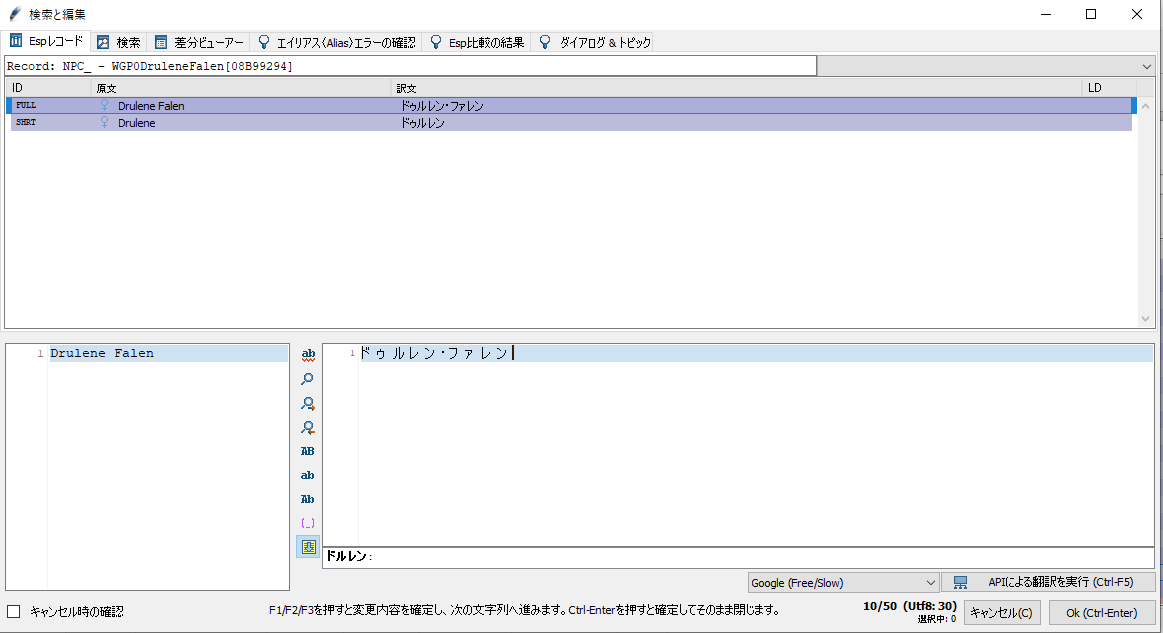
Task: Switch to ダイアログ＆トピック tab
Action: 595,42
